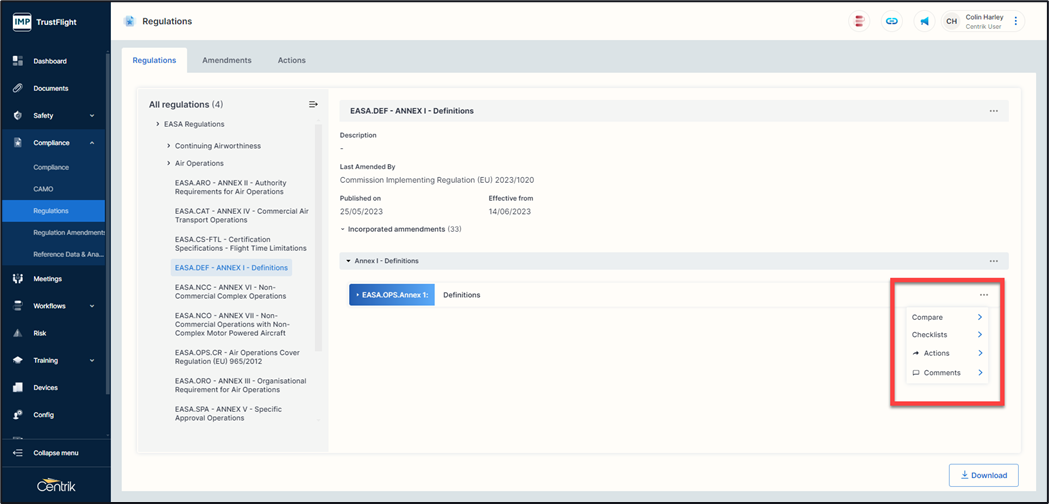Select Compare from the context menu

click(x=946, y=317)
